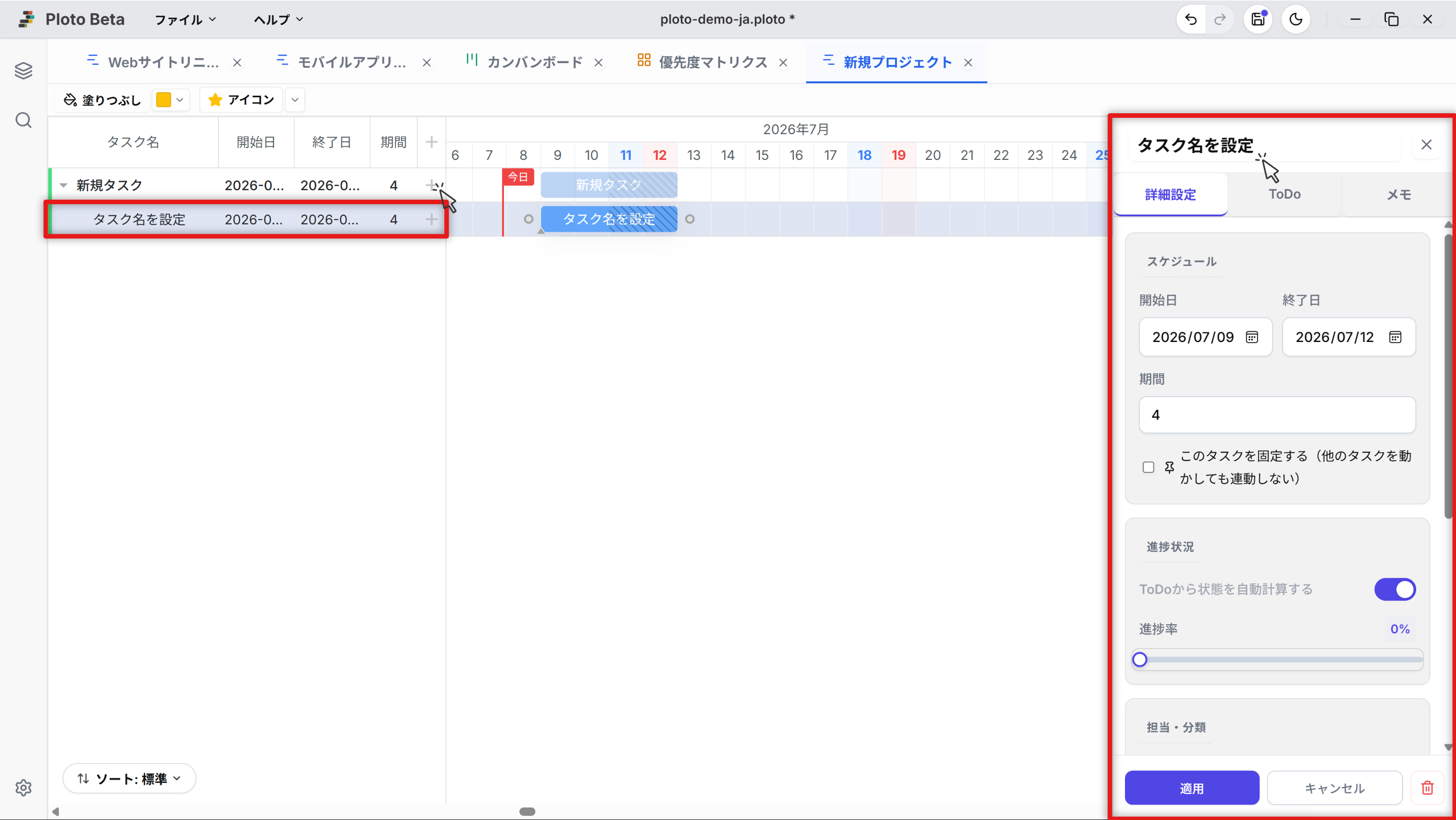Collapse the 新規タスク tree row

coord(64,185)
